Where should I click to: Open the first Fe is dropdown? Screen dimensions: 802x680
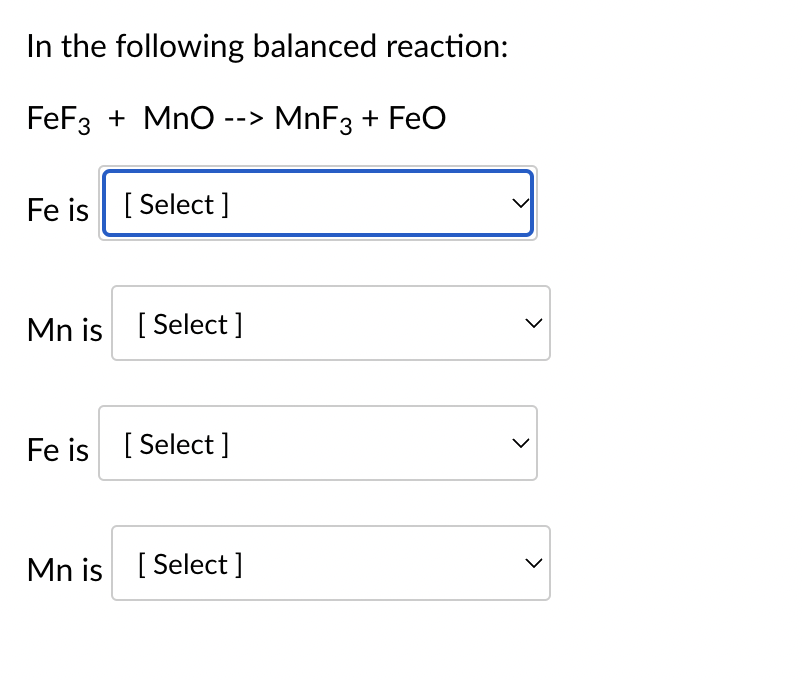pyautogui.click(x=318, y=202)
